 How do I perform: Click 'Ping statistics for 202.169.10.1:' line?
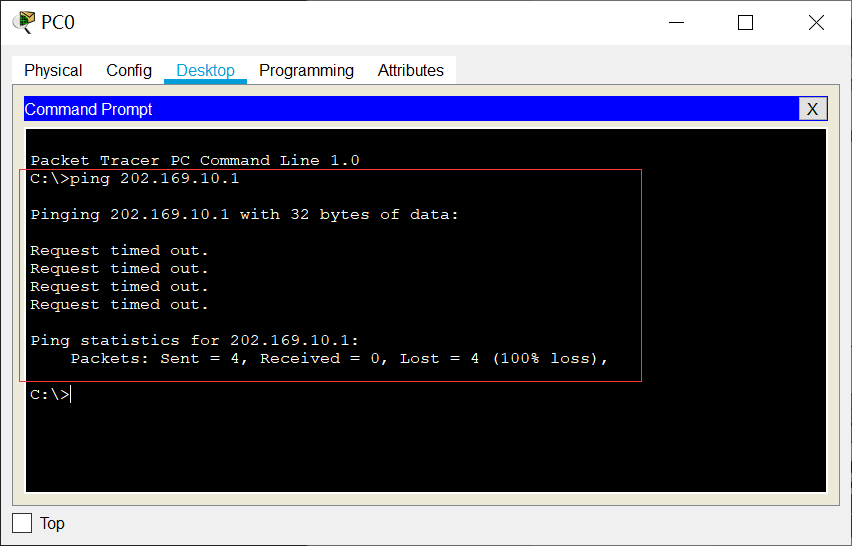195,341
